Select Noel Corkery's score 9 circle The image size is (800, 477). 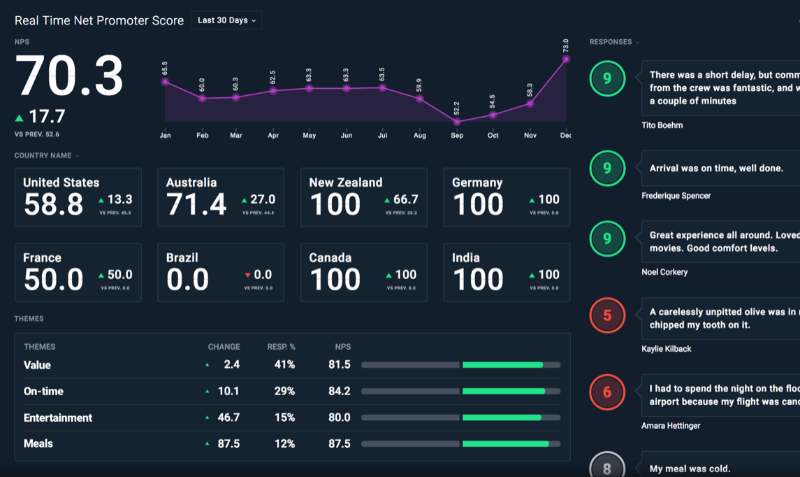point(607,240)
